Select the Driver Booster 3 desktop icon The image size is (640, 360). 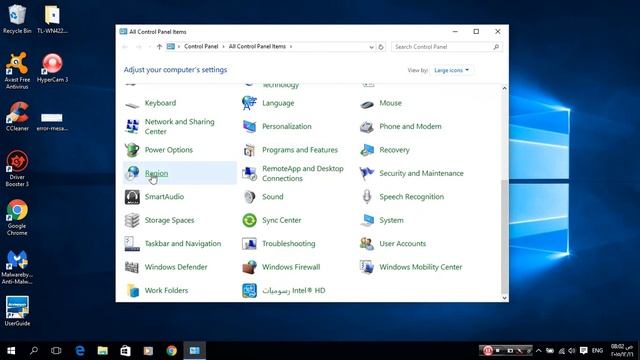click(x=17, y=169)
